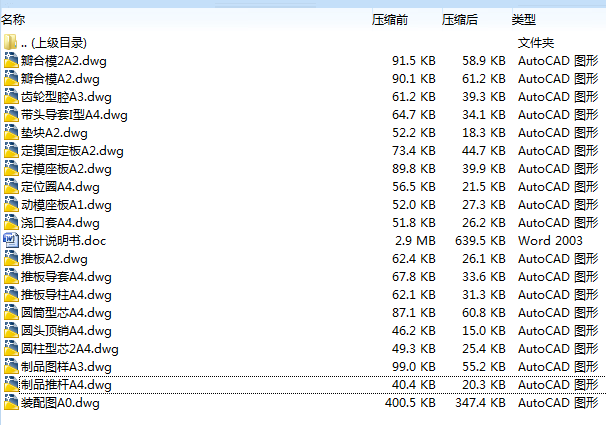Click the 400.5 KB original size value
The height and width of the screenshot is (425, 606).
pos(410,403)
